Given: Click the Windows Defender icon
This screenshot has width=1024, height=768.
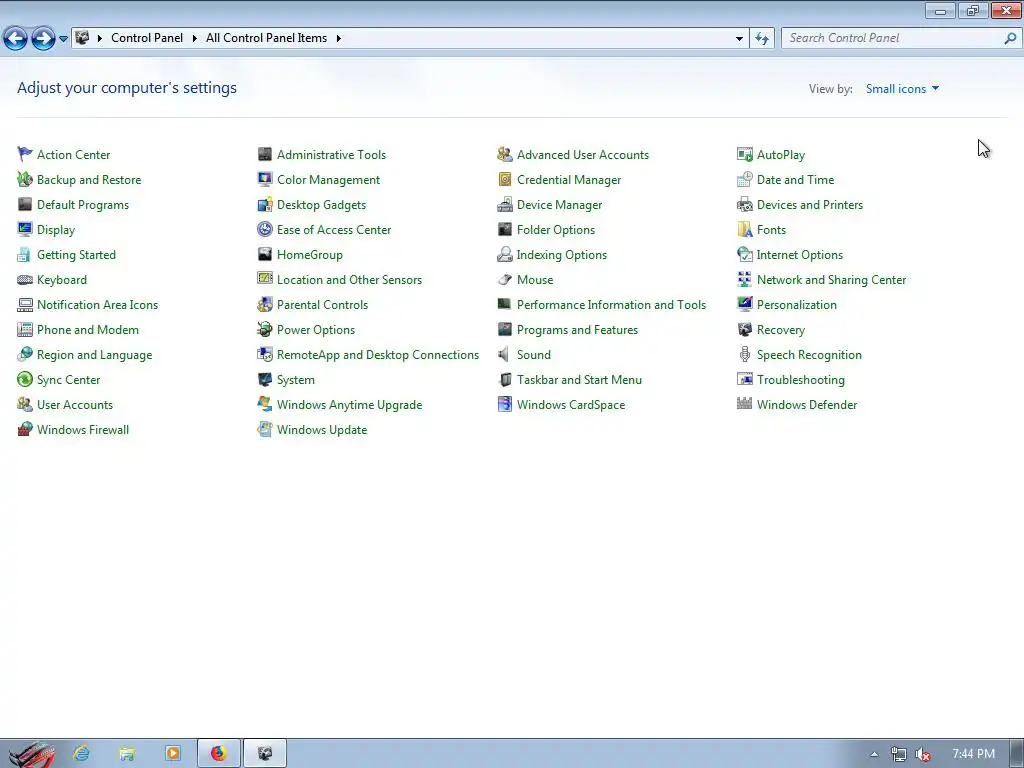Looking at the screenshot, I should coord(744,404).
